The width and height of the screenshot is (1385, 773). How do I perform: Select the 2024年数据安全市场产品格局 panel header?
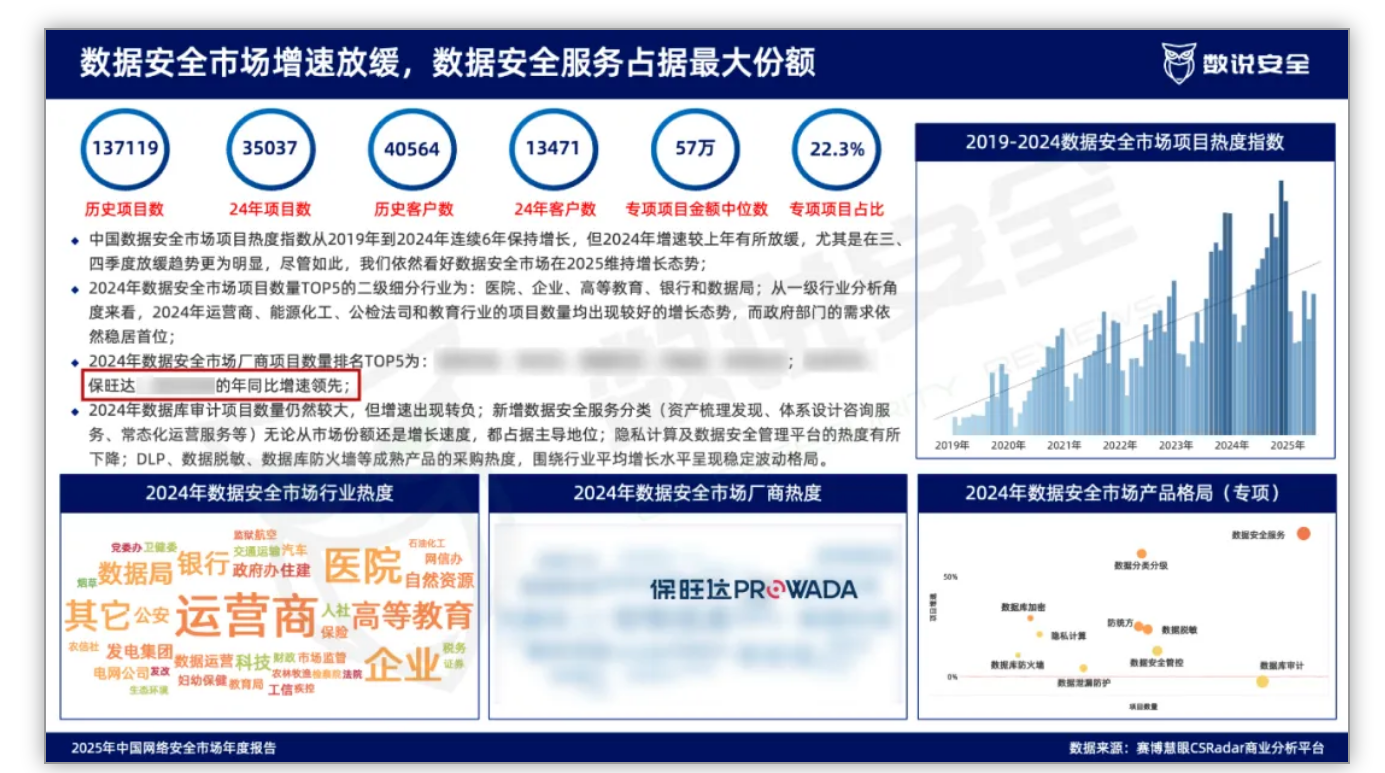pos(1125,493)
